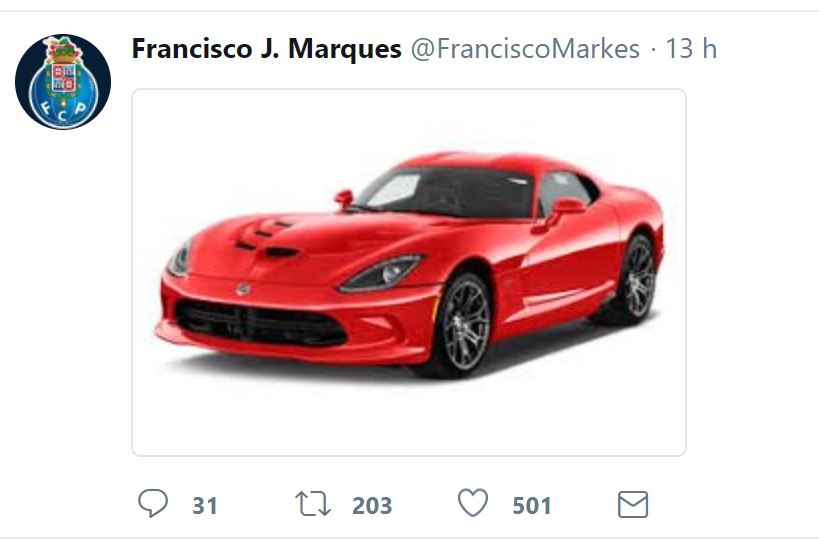Click the retweet count 203
The width and height of the screenshot is (819, 552).
[372, 505]
